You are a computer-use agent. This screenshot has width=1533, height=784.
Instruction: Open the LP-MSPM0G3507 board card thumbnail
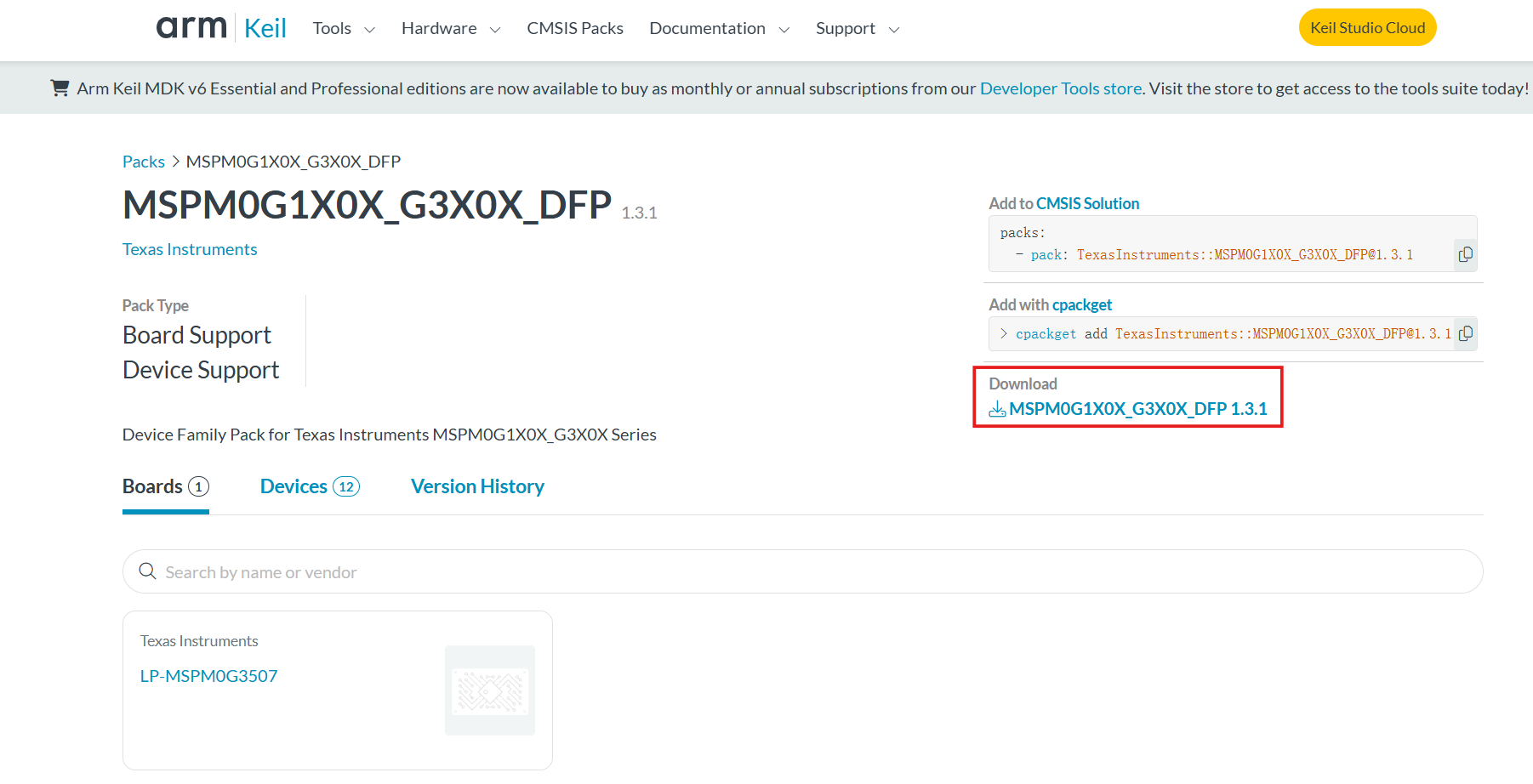pos(490,690)
